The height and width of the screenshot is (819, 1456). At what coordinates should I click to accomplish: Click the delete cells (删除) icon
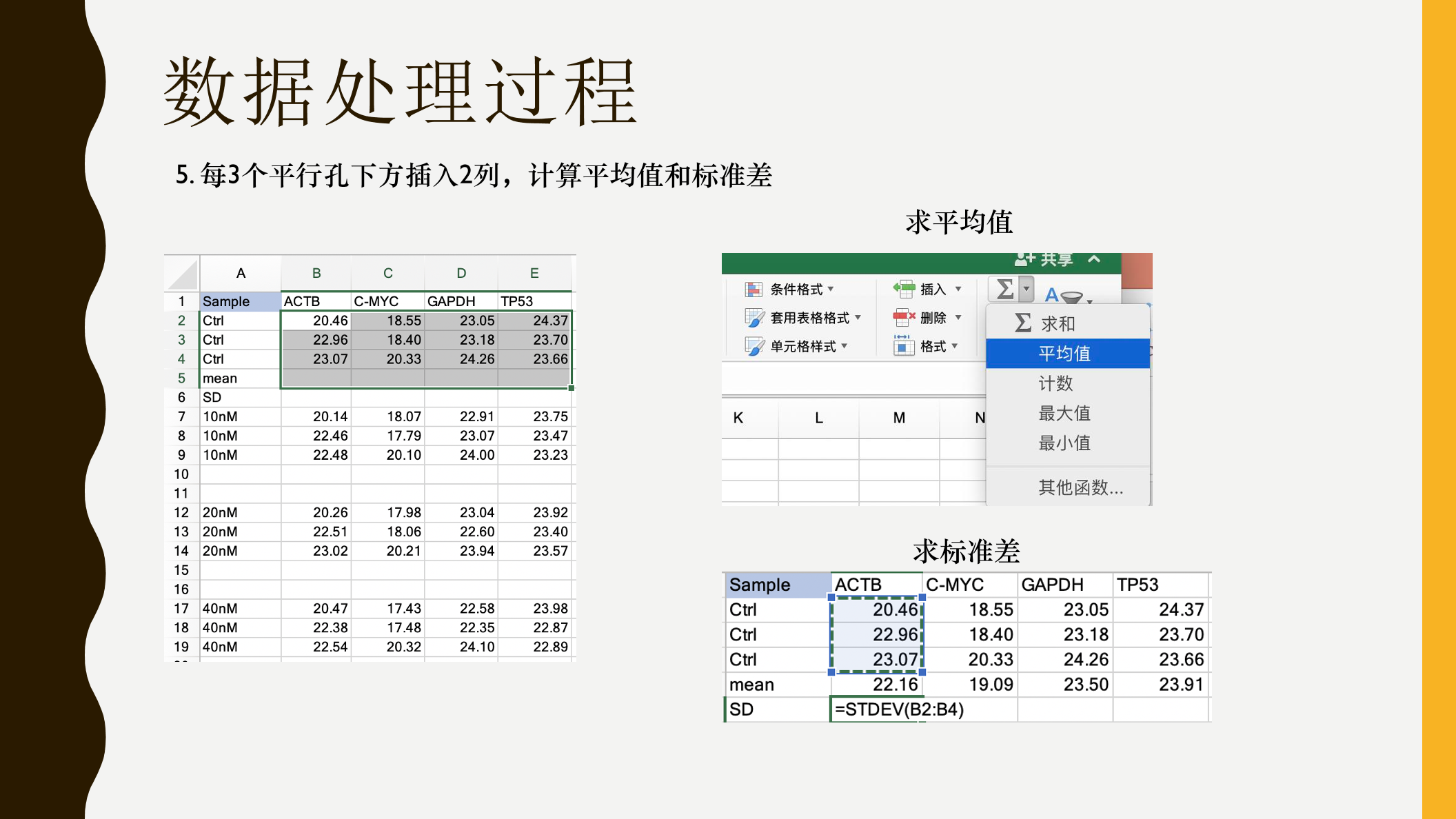pos(903,318)
